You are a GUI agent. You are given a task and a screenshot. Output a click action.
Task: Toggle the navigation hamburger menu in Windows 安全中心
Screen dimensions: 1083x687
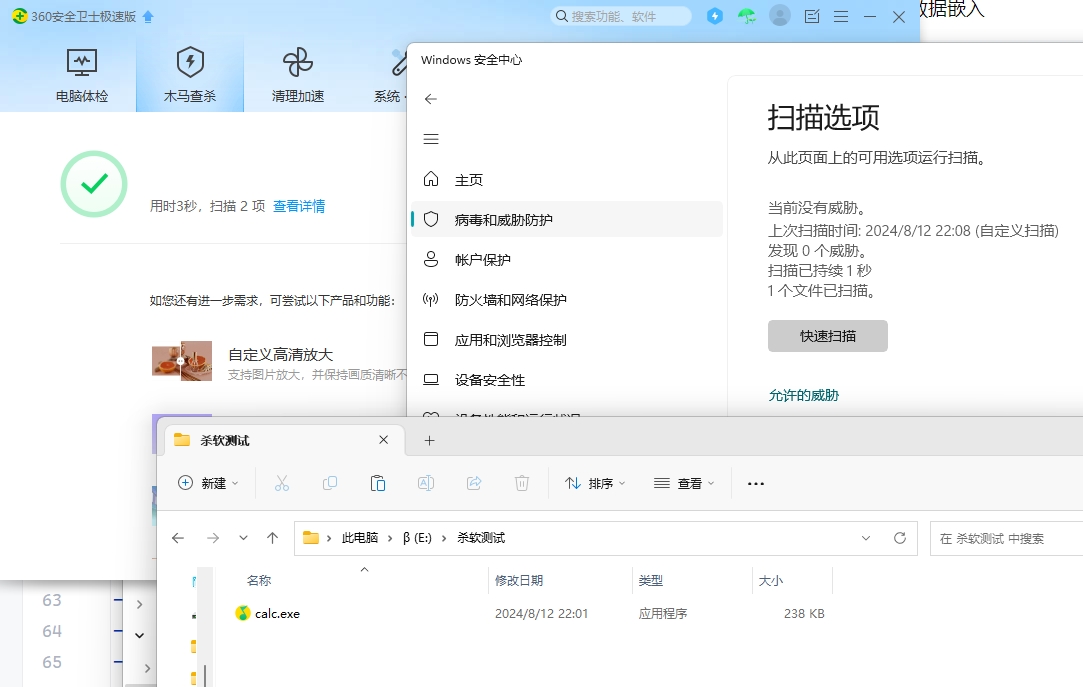[x=431, y=139]
